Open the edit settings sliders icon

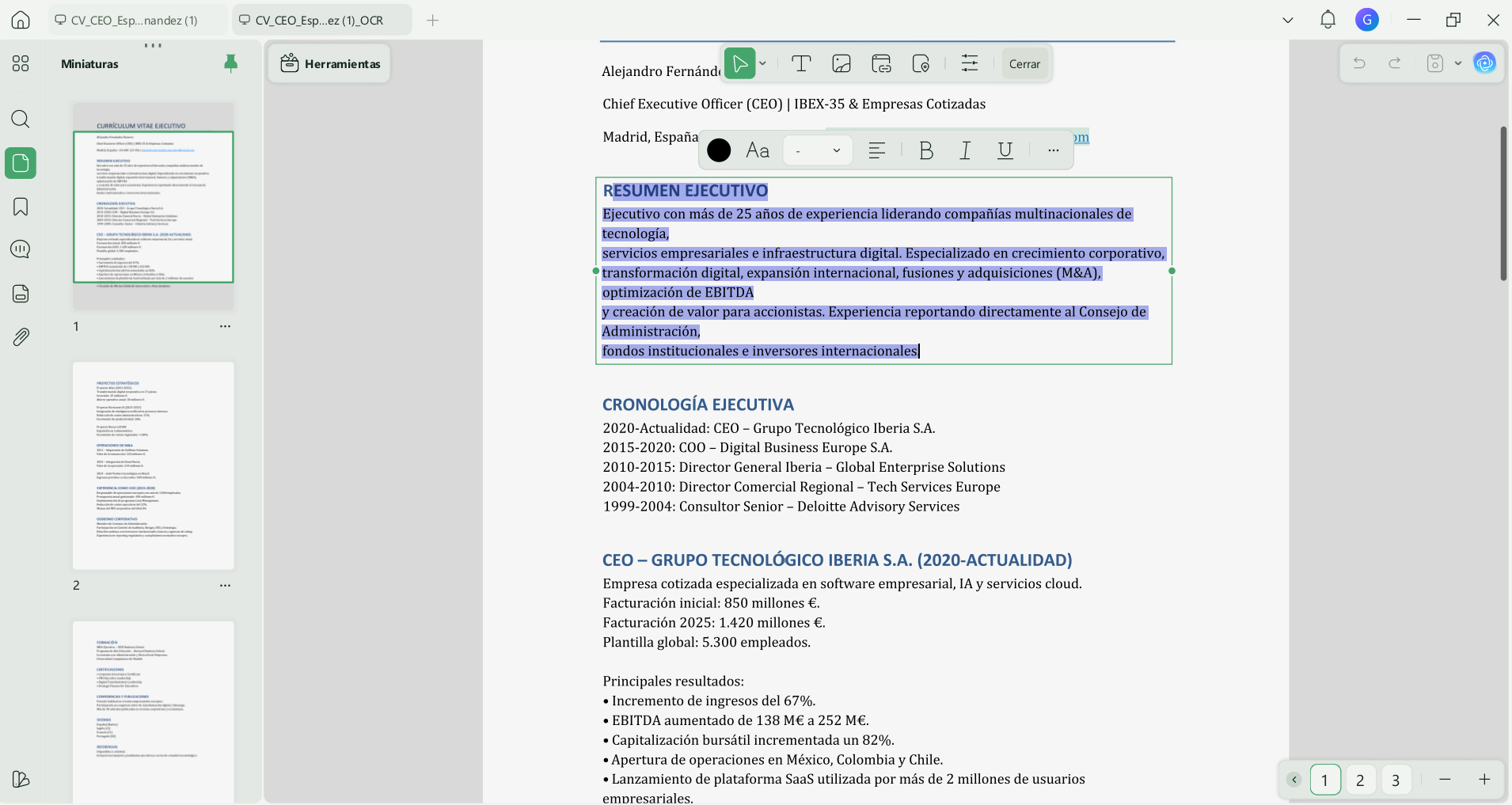click(970, 63)
